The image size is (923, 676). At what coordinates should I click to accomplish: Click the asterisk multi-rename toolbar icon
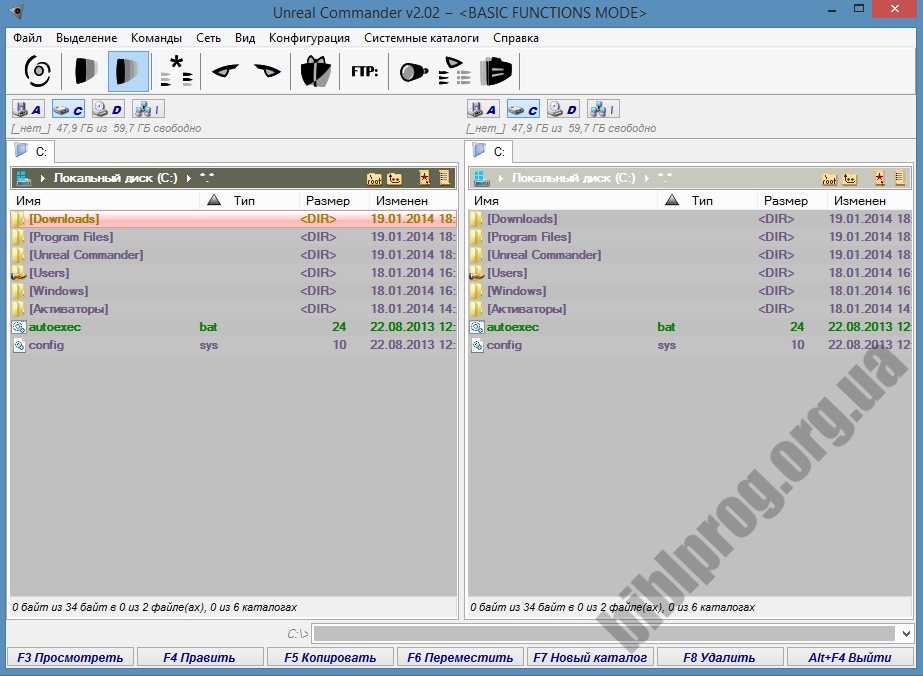[176, 71]
